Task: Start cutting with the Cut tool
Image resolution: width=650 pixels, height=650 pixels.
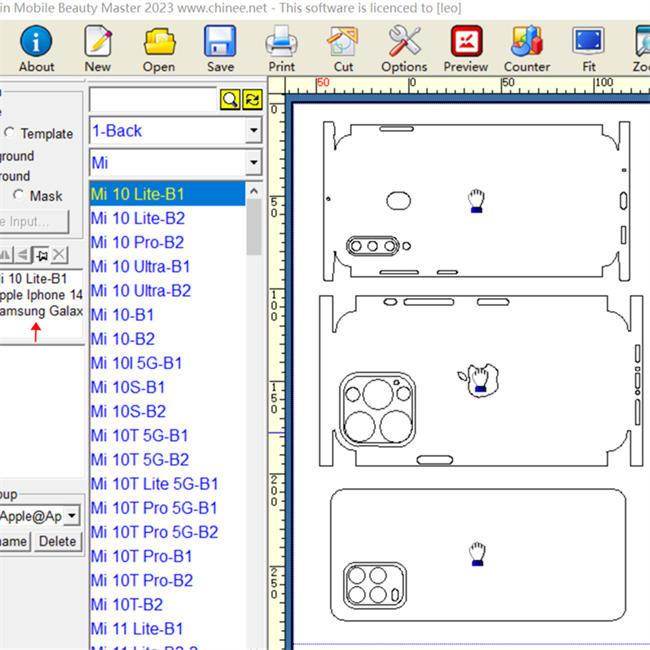Action: [343, 48]
